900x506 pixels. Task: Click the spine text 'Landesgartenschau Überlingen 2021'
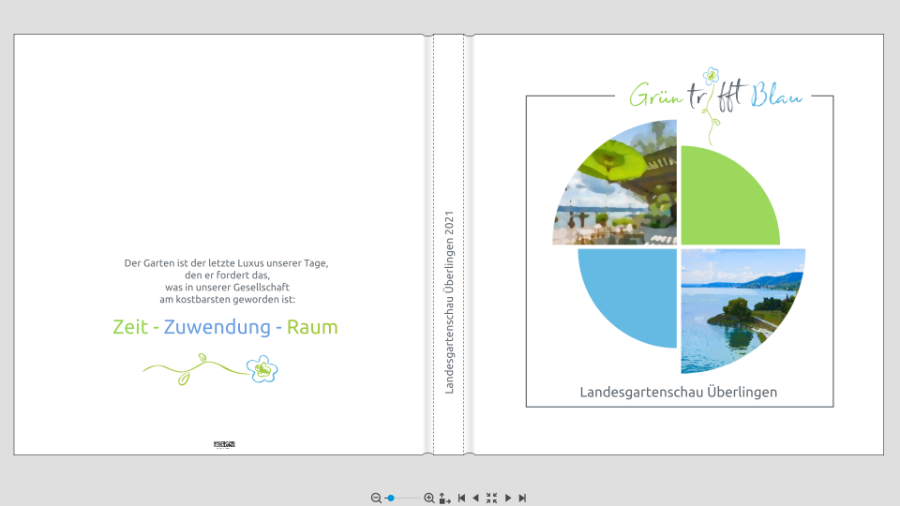click(x=449, y=302)
